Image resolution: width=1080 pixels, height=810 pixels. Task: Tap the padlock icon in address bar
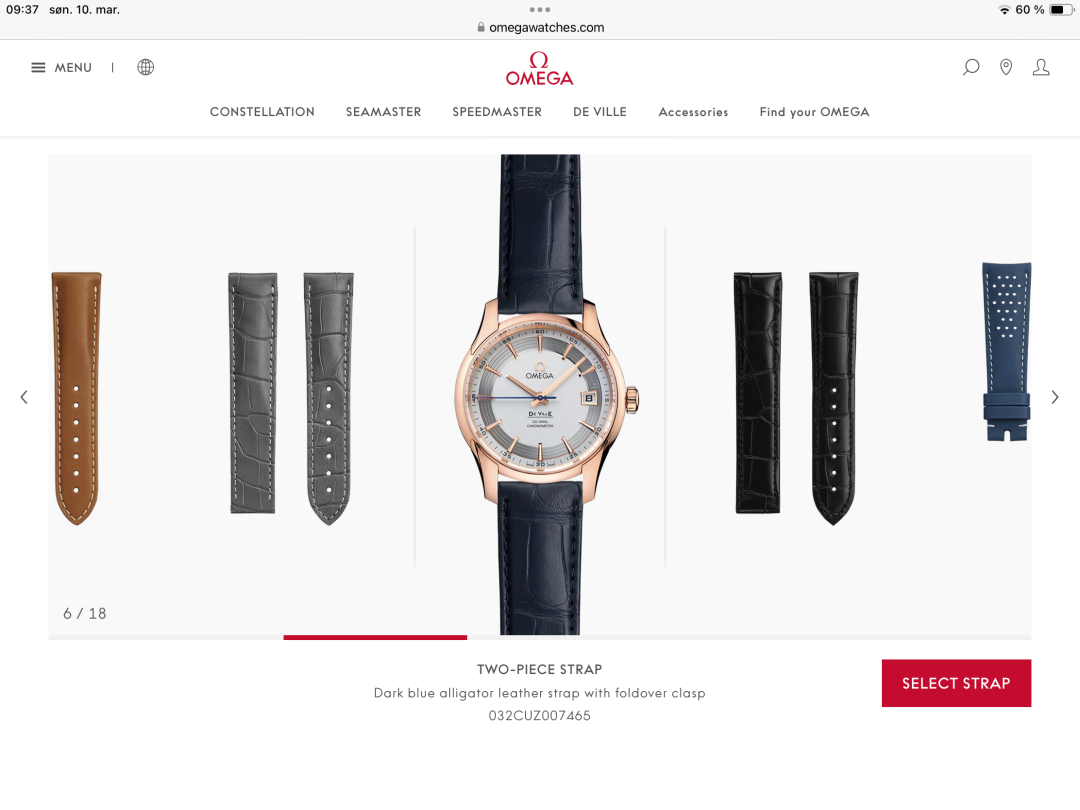481,27
